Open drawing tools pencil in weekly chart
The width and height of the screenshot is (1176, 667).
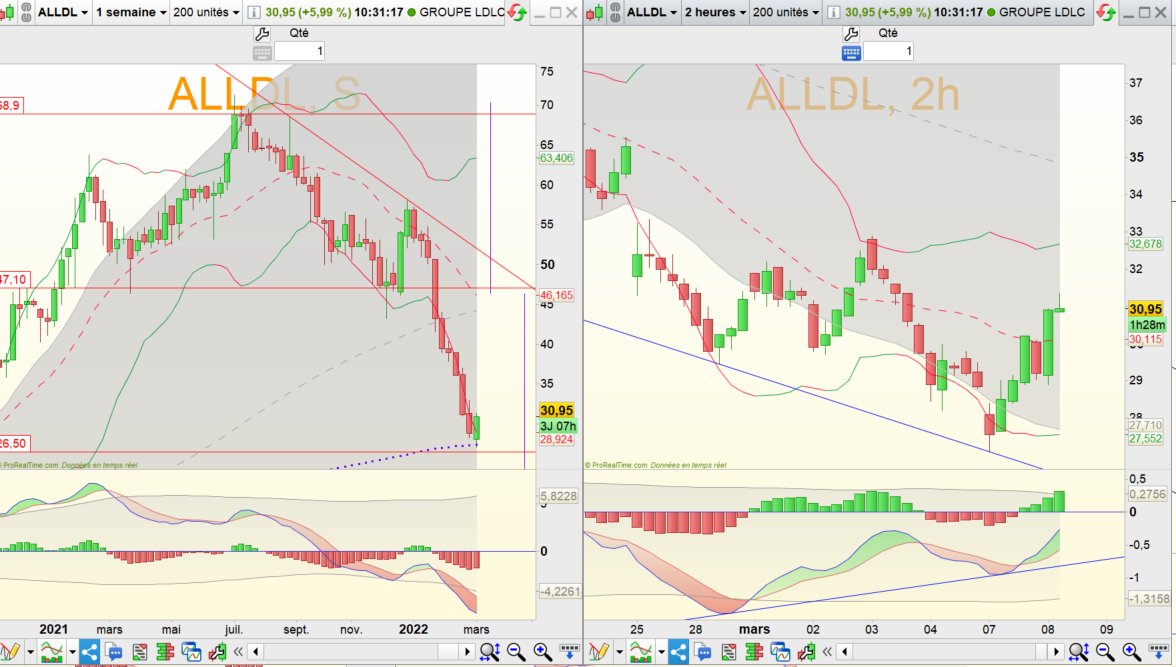(10, 651)
